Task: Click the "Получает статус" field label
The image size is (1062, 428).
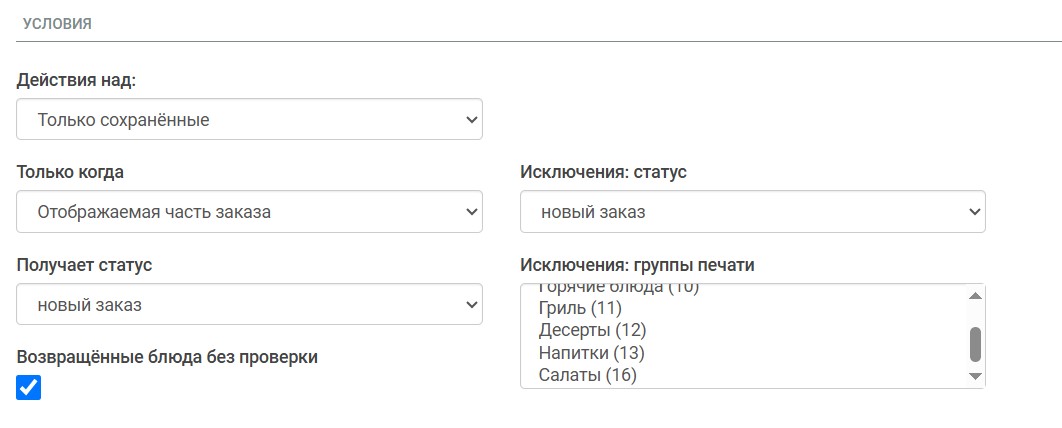Action: click(x=84, y=265)
